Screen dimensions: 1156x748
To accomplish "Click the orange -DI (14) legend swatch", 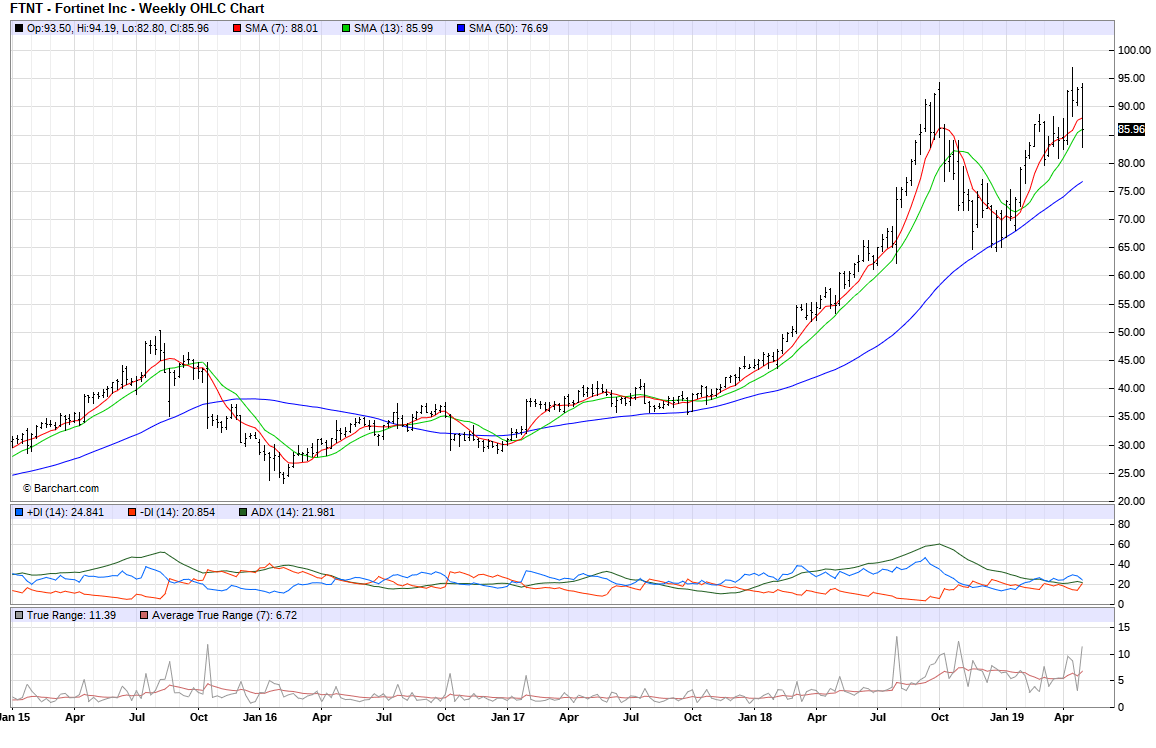I will tap(132, 512).
